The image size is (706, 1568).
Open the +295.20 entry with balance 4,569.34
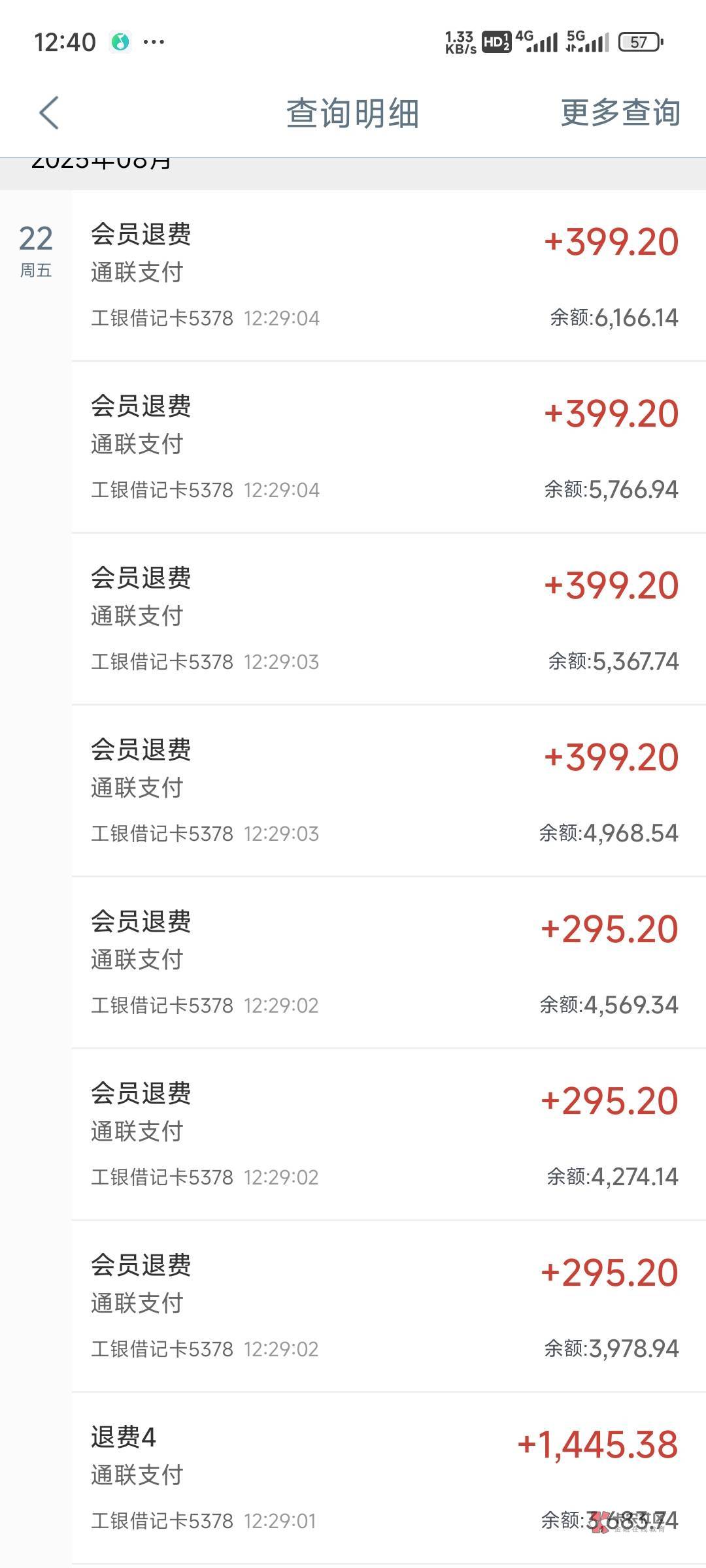(x=386, y=962)
